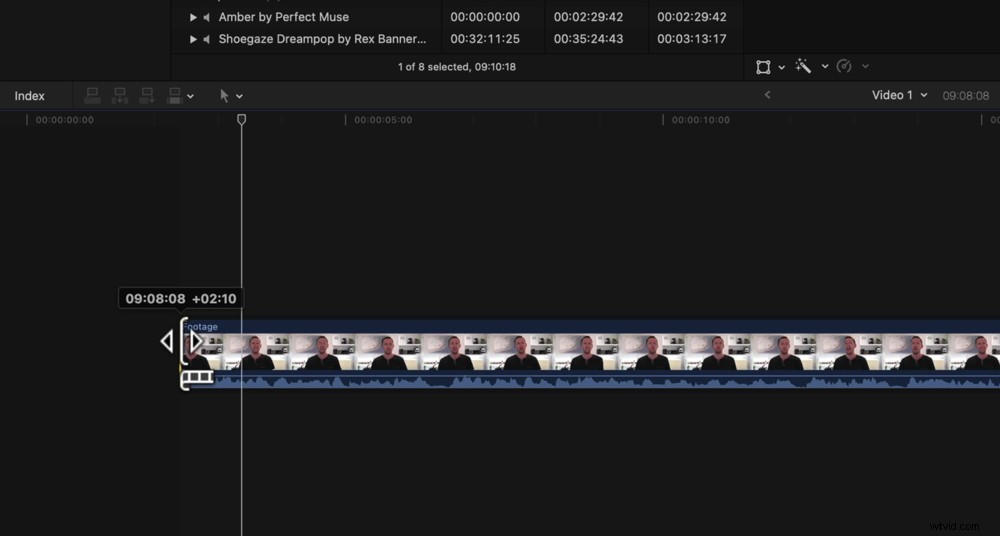Click the Transform tool icon
Screen dimensions: 1000x536
pyautogui.click(x=763, y=67)
